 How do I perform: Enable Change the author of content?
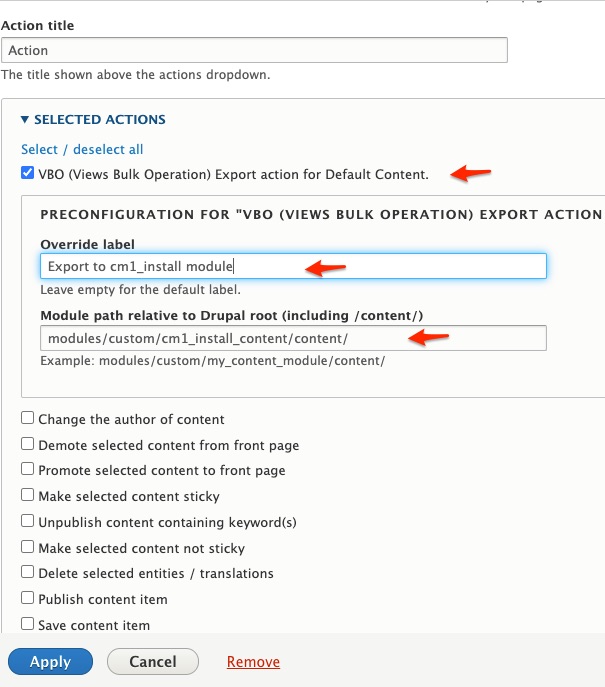[28, 418]
